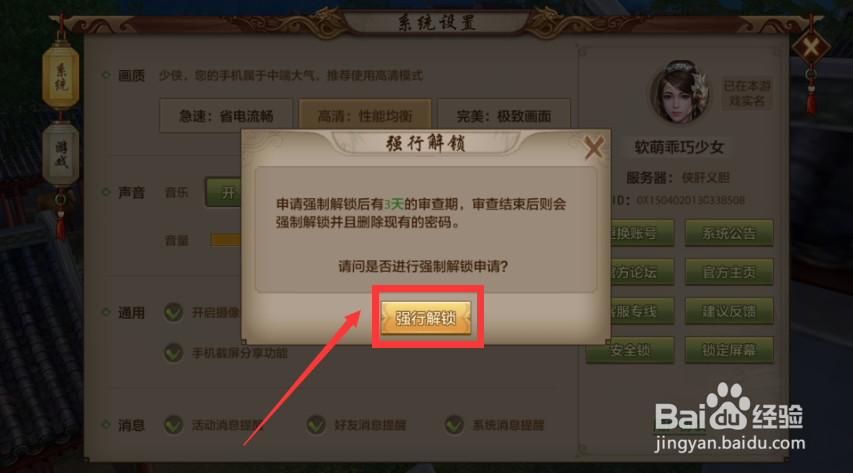Click the player avatar portrait
The width and height of the screenshot is (853, 473).
pyautogui.click(x=680, y=92)
